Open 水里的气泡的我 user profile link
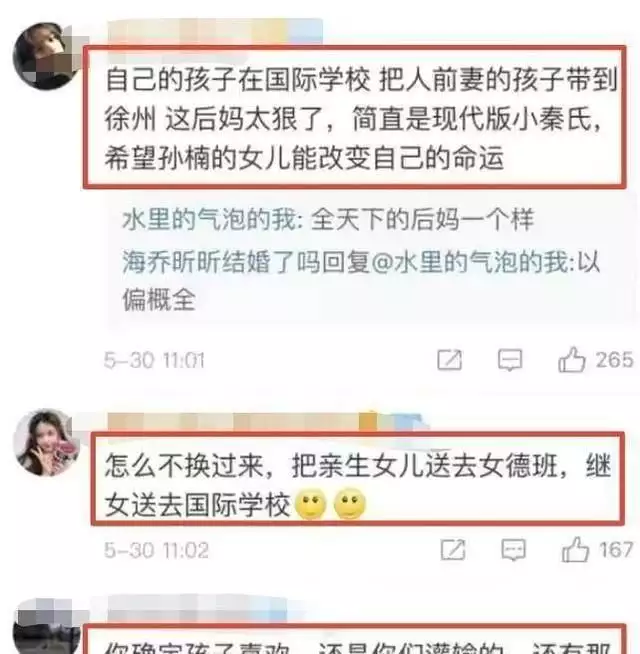This screenshot has height=654, width=640. point(209,220)
